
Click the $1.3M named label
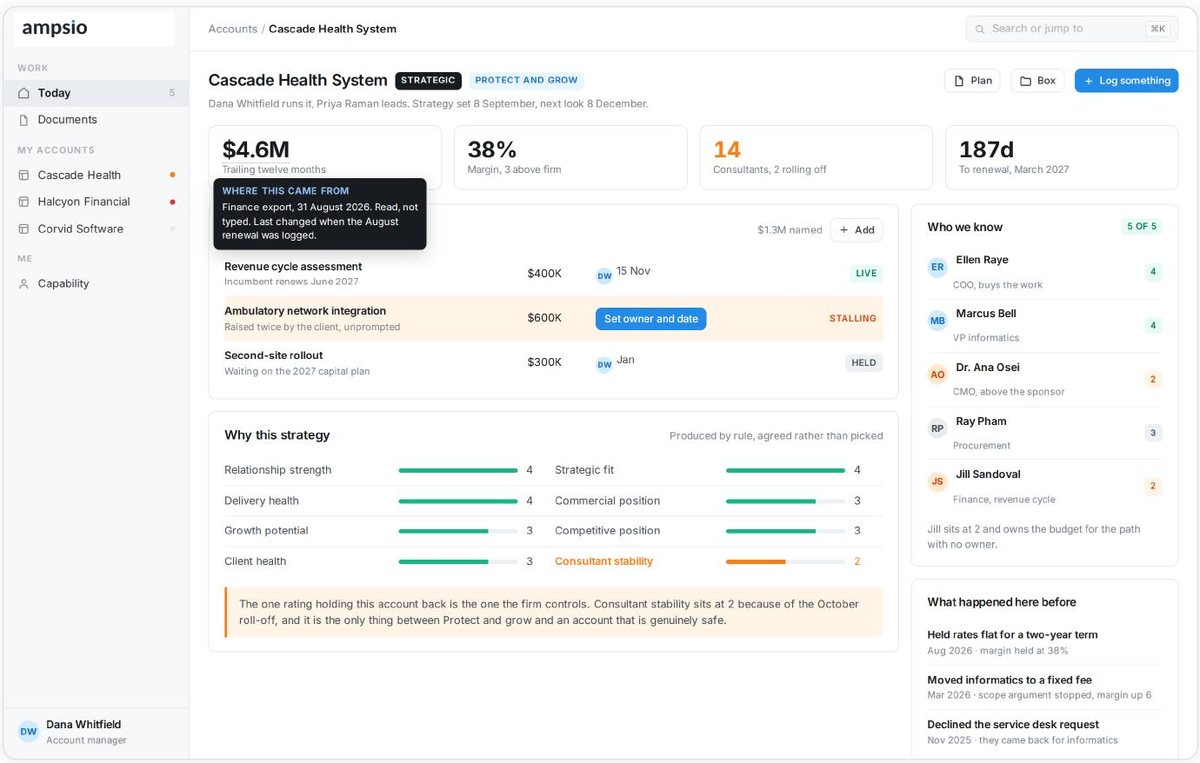(x=790, y=230)
